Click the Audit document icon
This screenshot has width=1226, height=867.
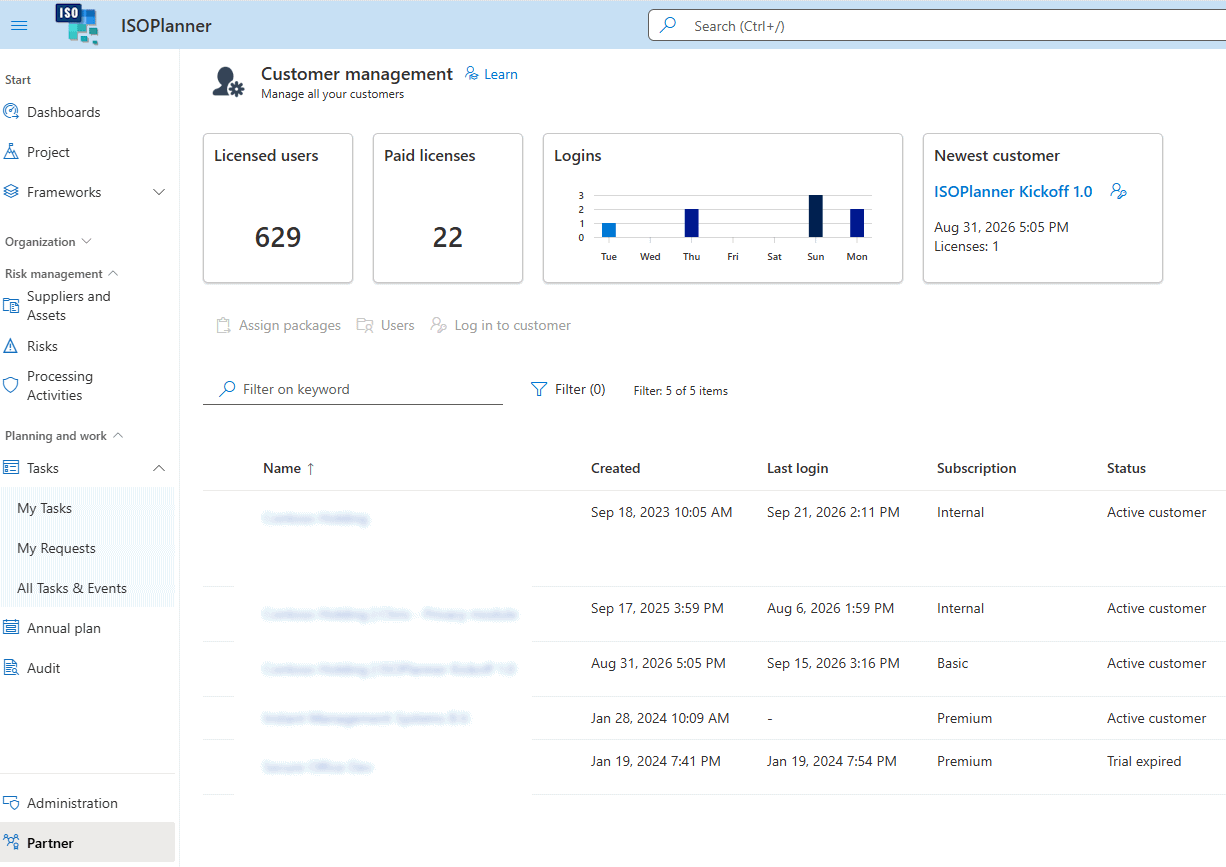pyautogui.click(x=11, y=668)
